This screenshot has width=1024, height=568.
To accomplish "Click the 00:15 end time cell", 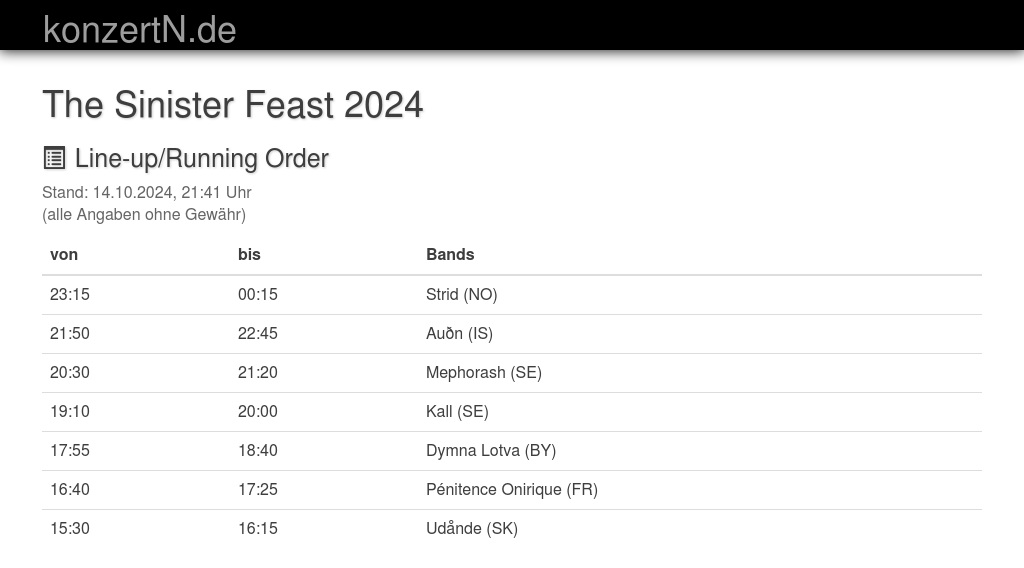I will pos(258,294).
